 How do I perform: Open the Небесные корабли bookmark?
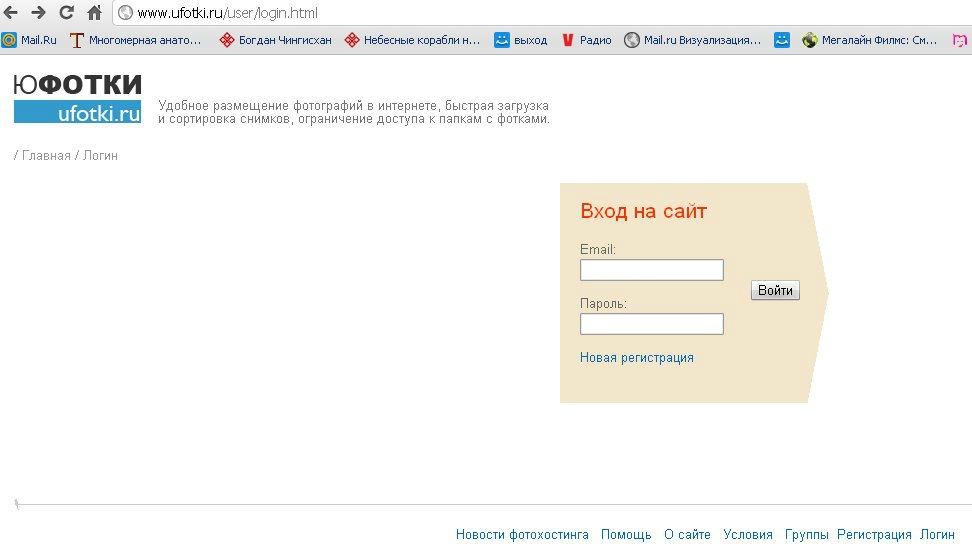(412, 41)
